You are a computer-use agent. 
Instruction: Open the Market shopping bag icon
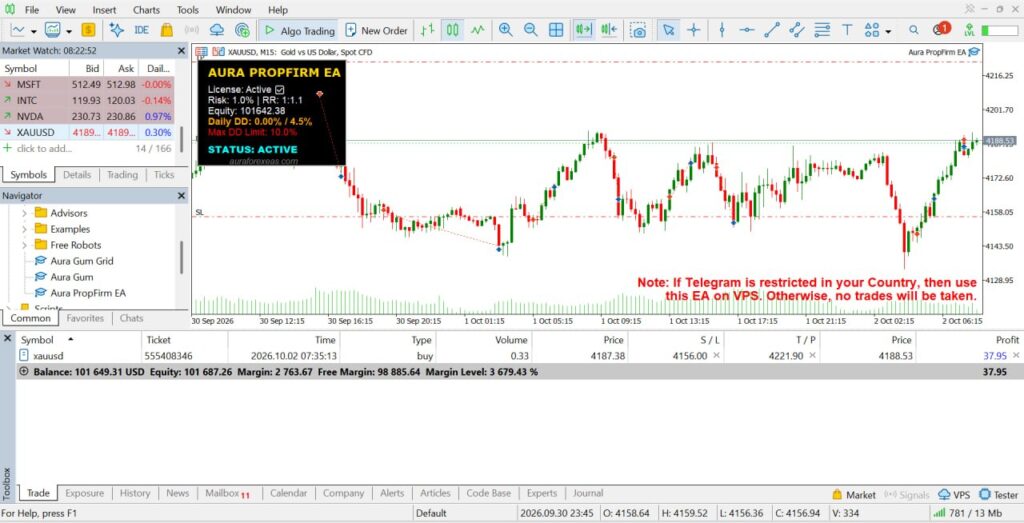tap(167, 30)
